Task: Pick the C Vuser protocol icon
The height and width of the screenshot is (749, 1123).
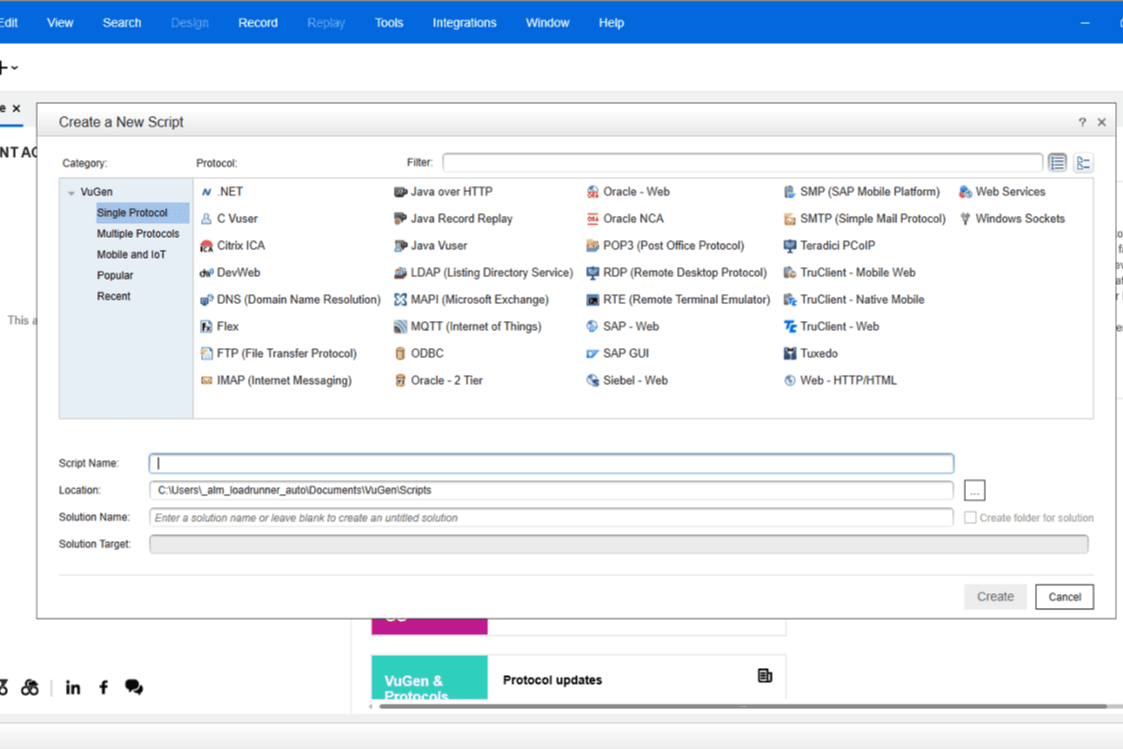Action: point(206,219)
